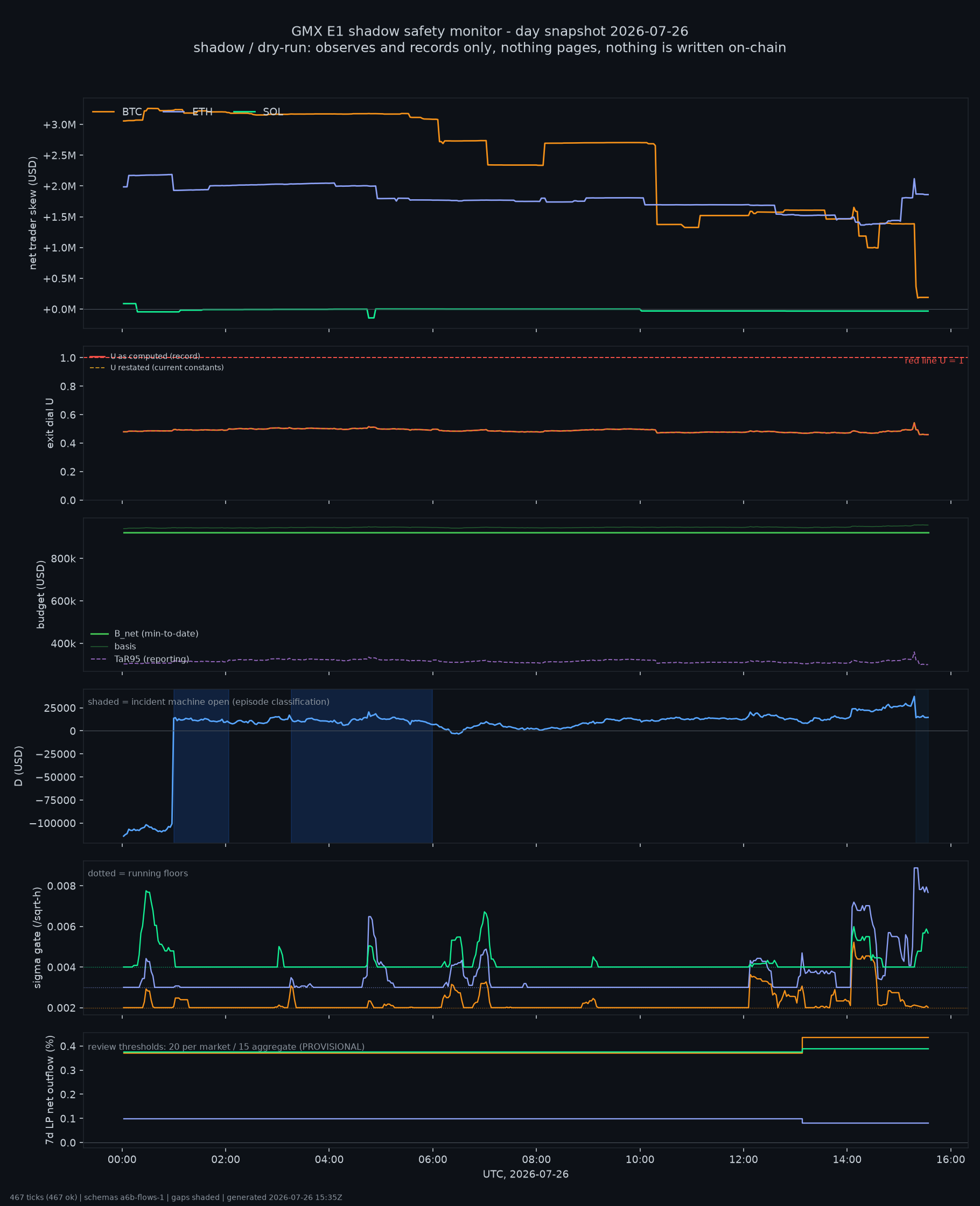Click the green B_net legend line sample
Screen dimensions: 980x1206
pos(100,634)
